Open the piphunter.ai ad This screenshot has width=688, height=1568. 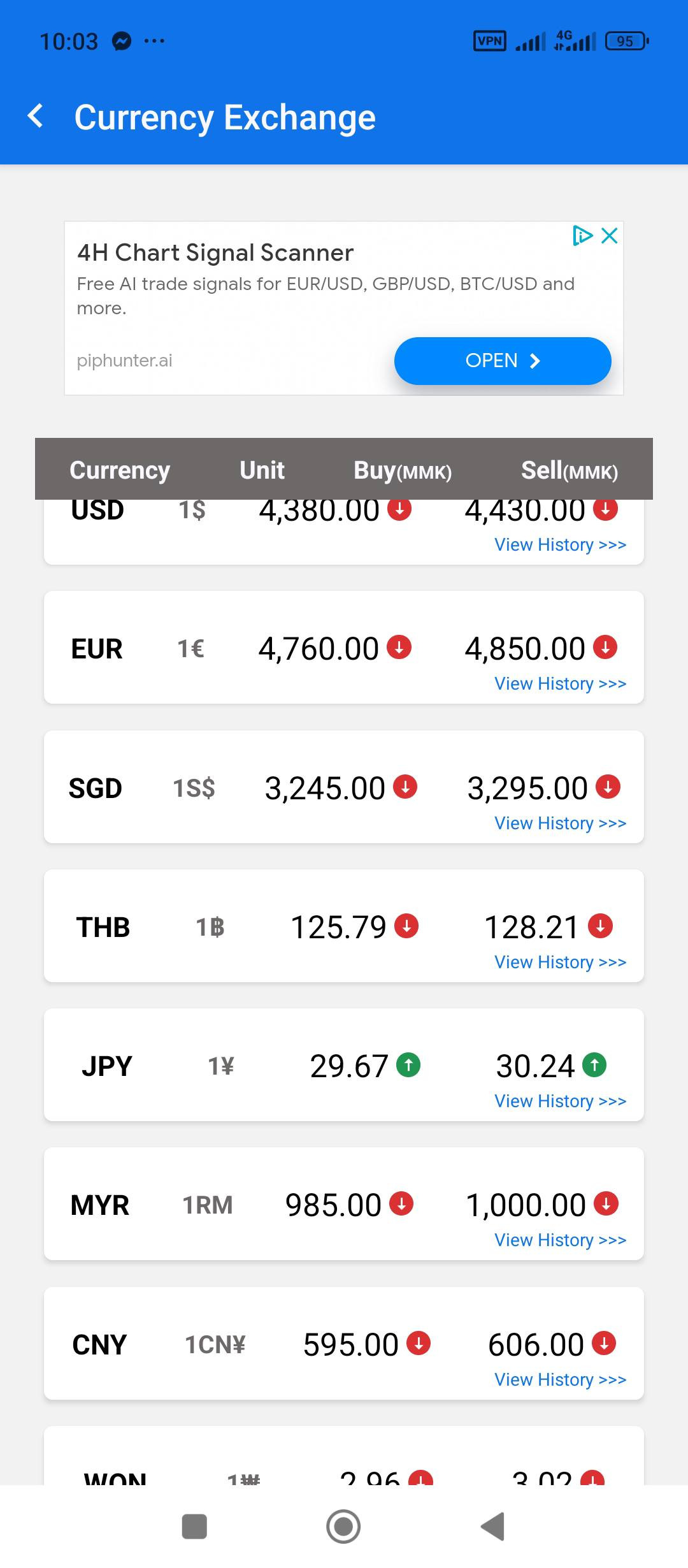tap(502, 361)
